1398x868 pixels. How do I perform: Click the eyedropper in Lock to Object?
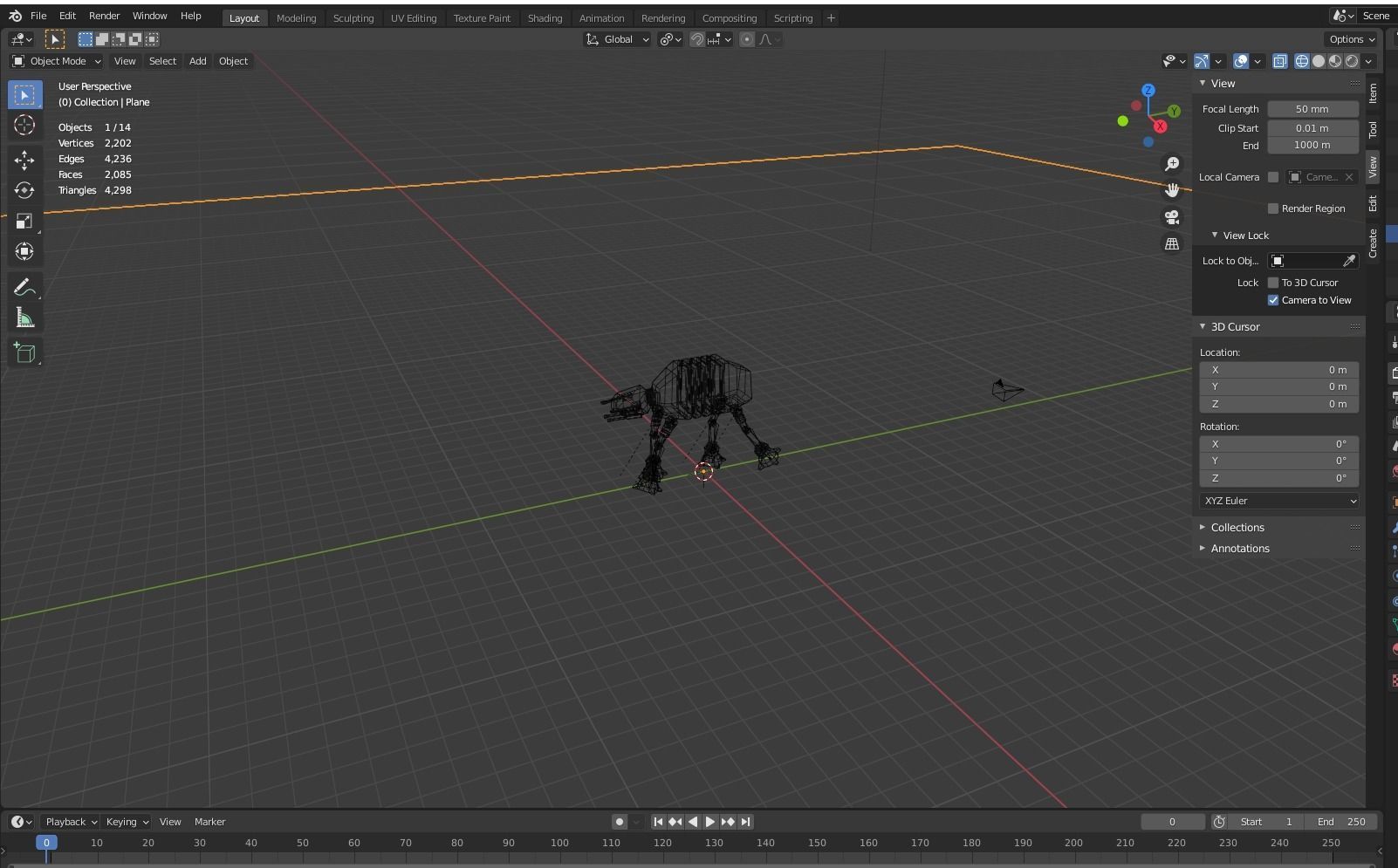coord(1349,261)
